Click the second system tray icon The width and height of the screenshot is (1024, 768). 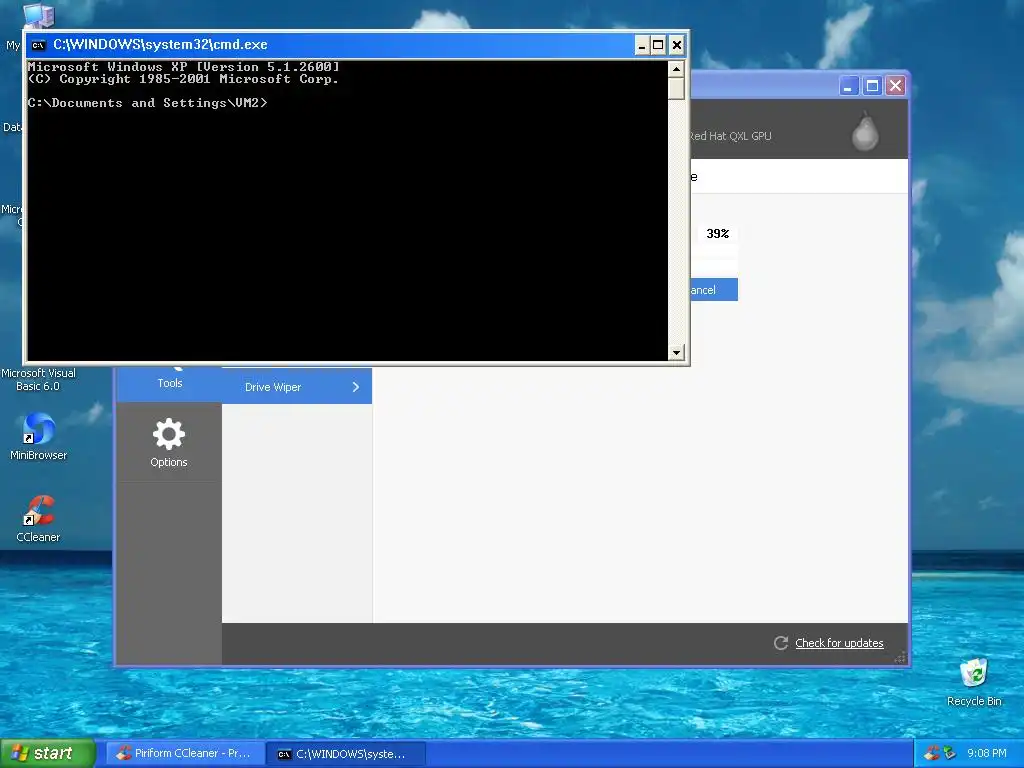[x=950, y=754]
